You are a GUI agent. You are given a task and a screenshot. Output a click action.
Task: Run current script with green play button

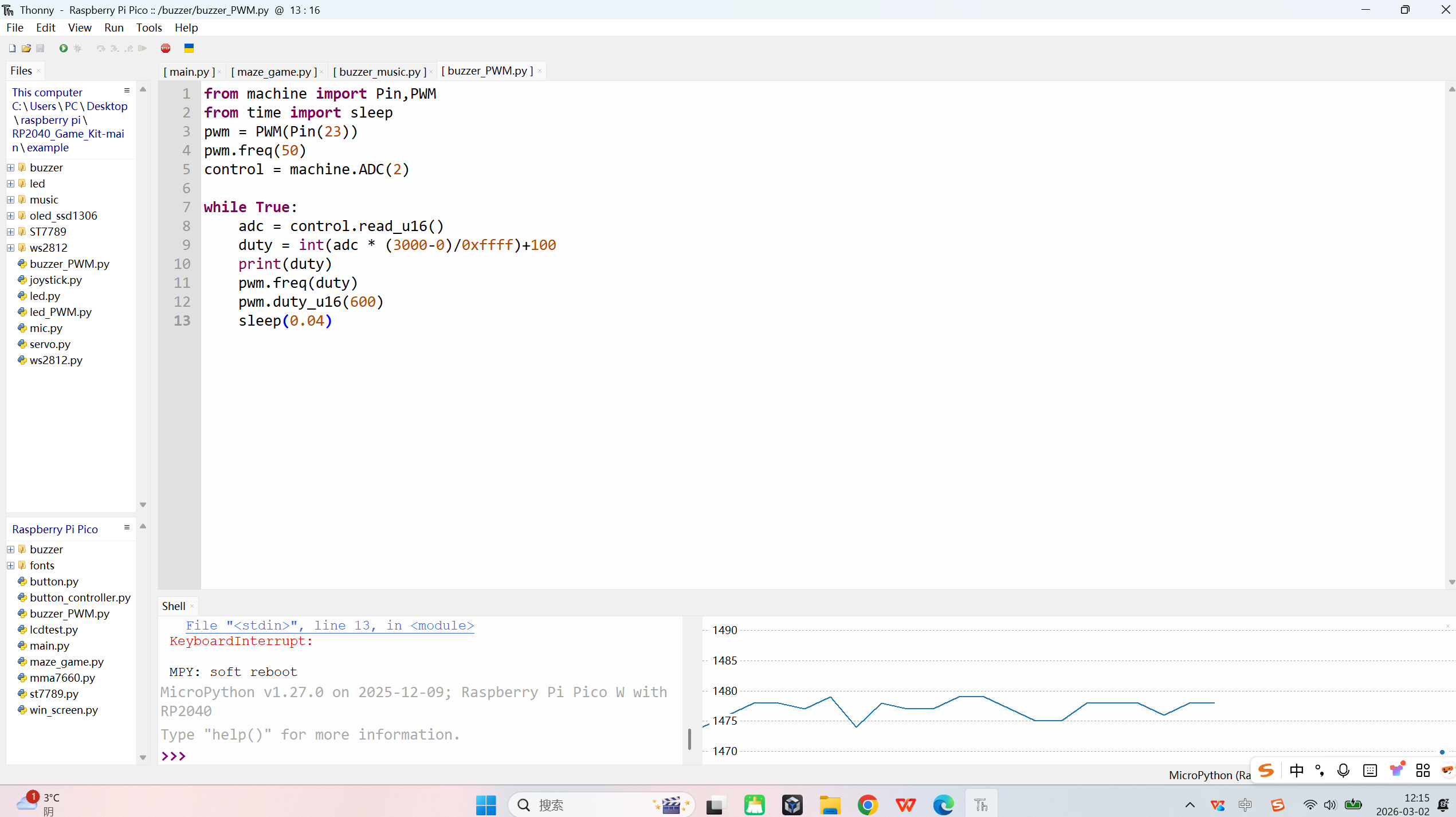(x=64, y=48)
